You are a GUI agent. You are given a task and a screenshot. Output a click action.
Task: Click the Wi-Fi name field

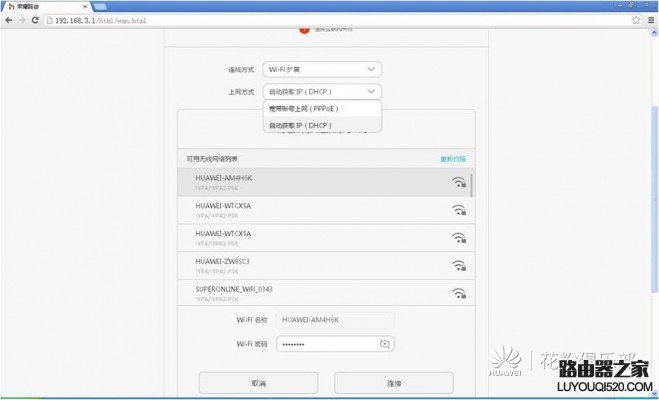(335, 320)
